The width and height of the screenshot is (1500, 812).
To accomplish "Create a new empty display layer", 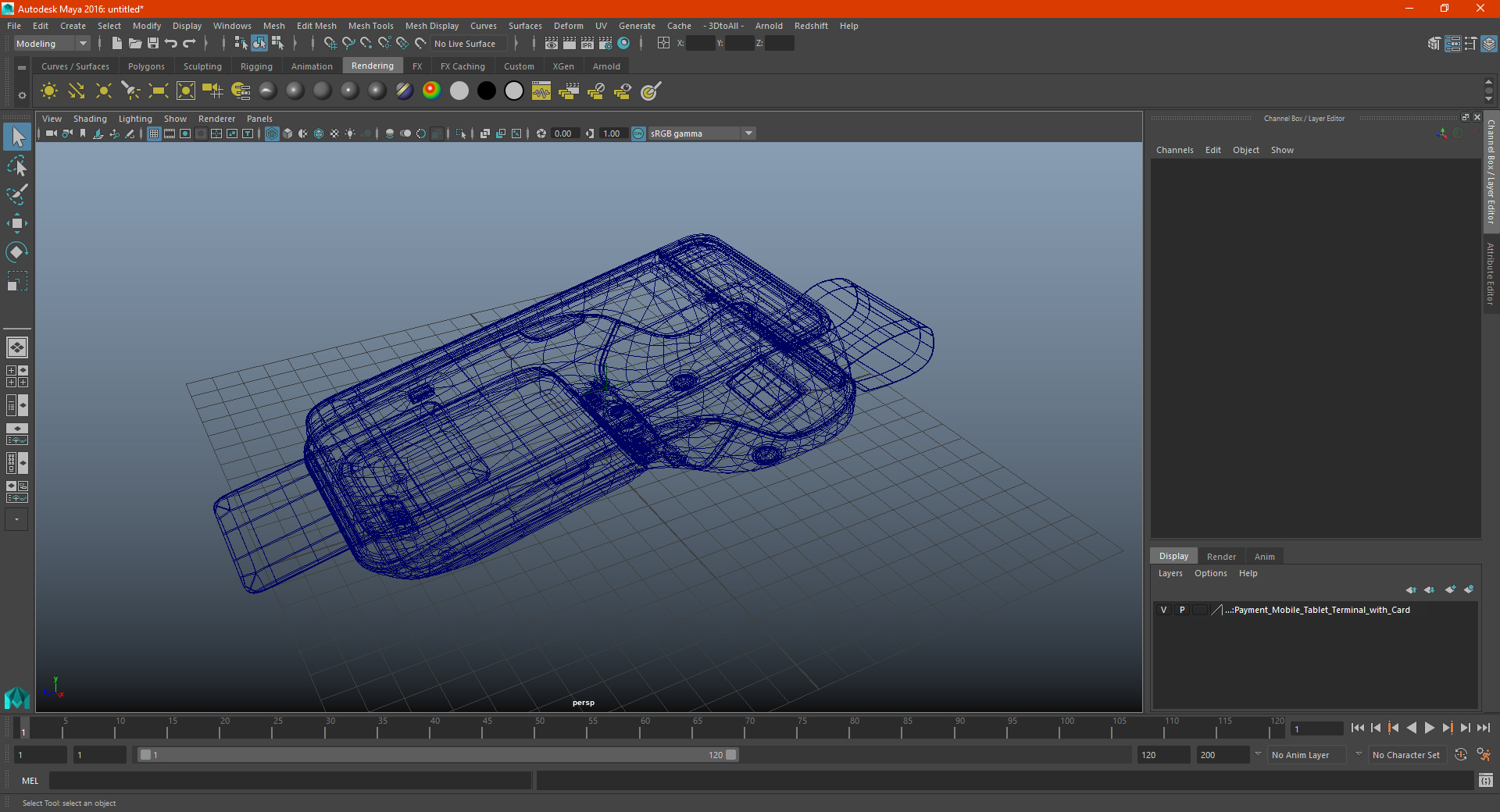I will (1450, 589).
